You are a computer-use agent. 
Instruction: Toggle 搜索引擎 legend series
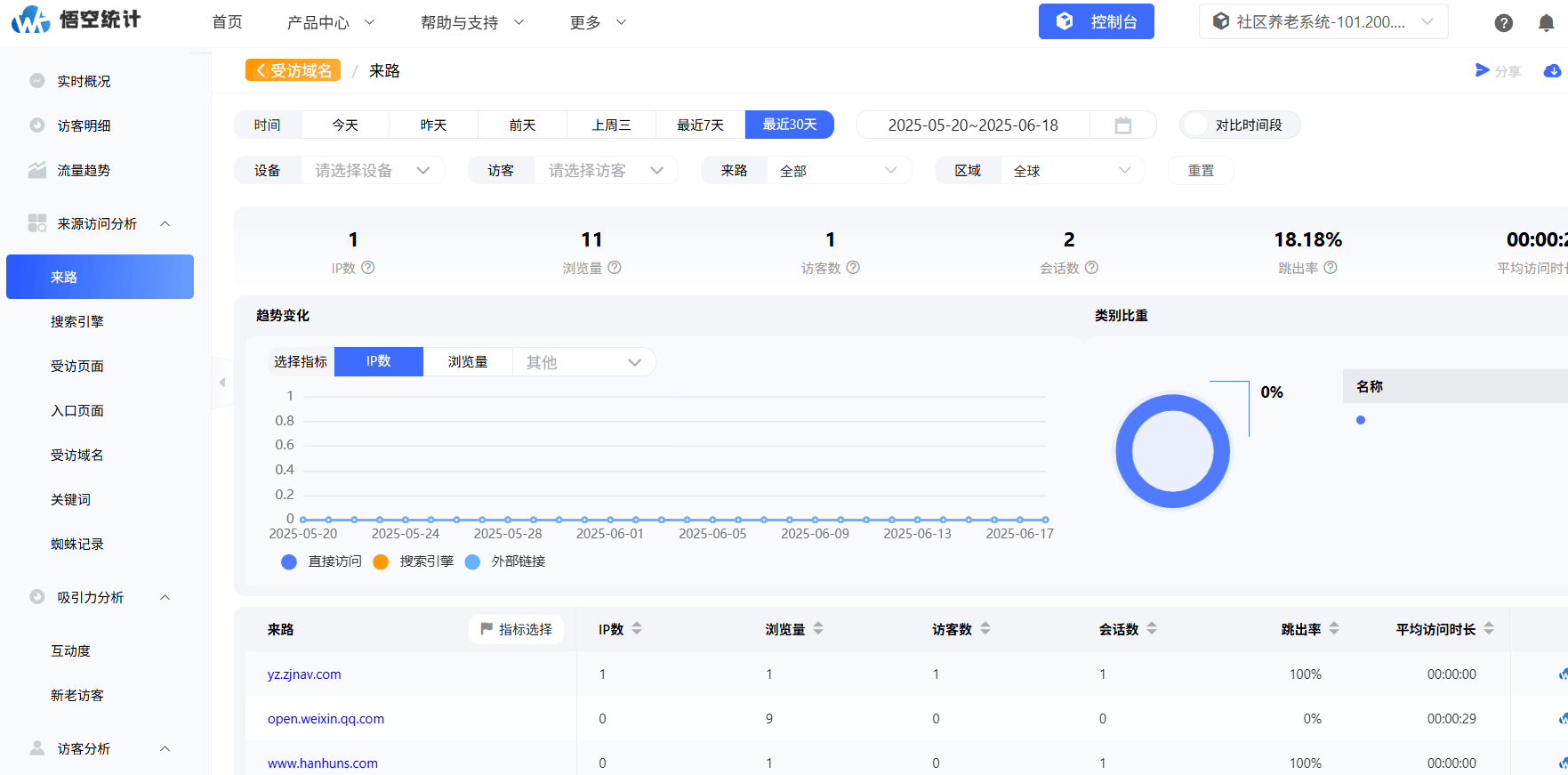tap(414, 561)
